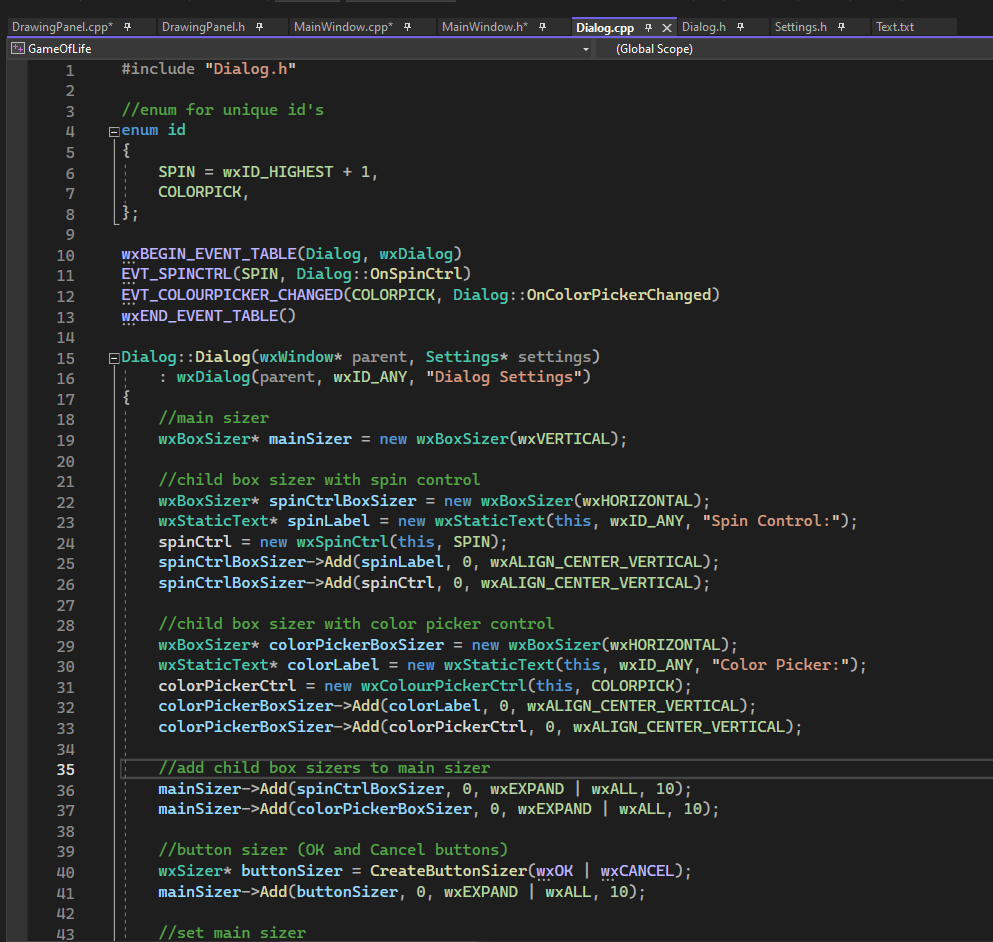The image size is (993, 942).
Task: Place cursor on CreateButtonSizer call
Action: tap(450, 871)
